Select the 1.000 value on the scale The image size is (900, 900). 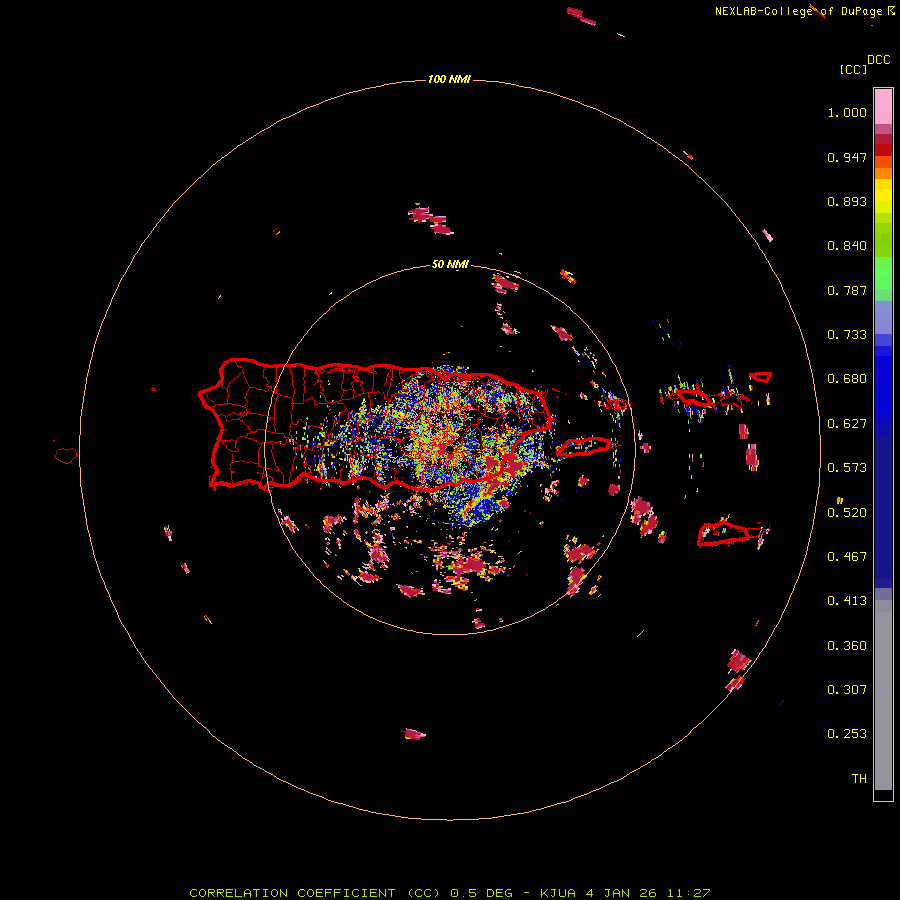click(847, 112)
